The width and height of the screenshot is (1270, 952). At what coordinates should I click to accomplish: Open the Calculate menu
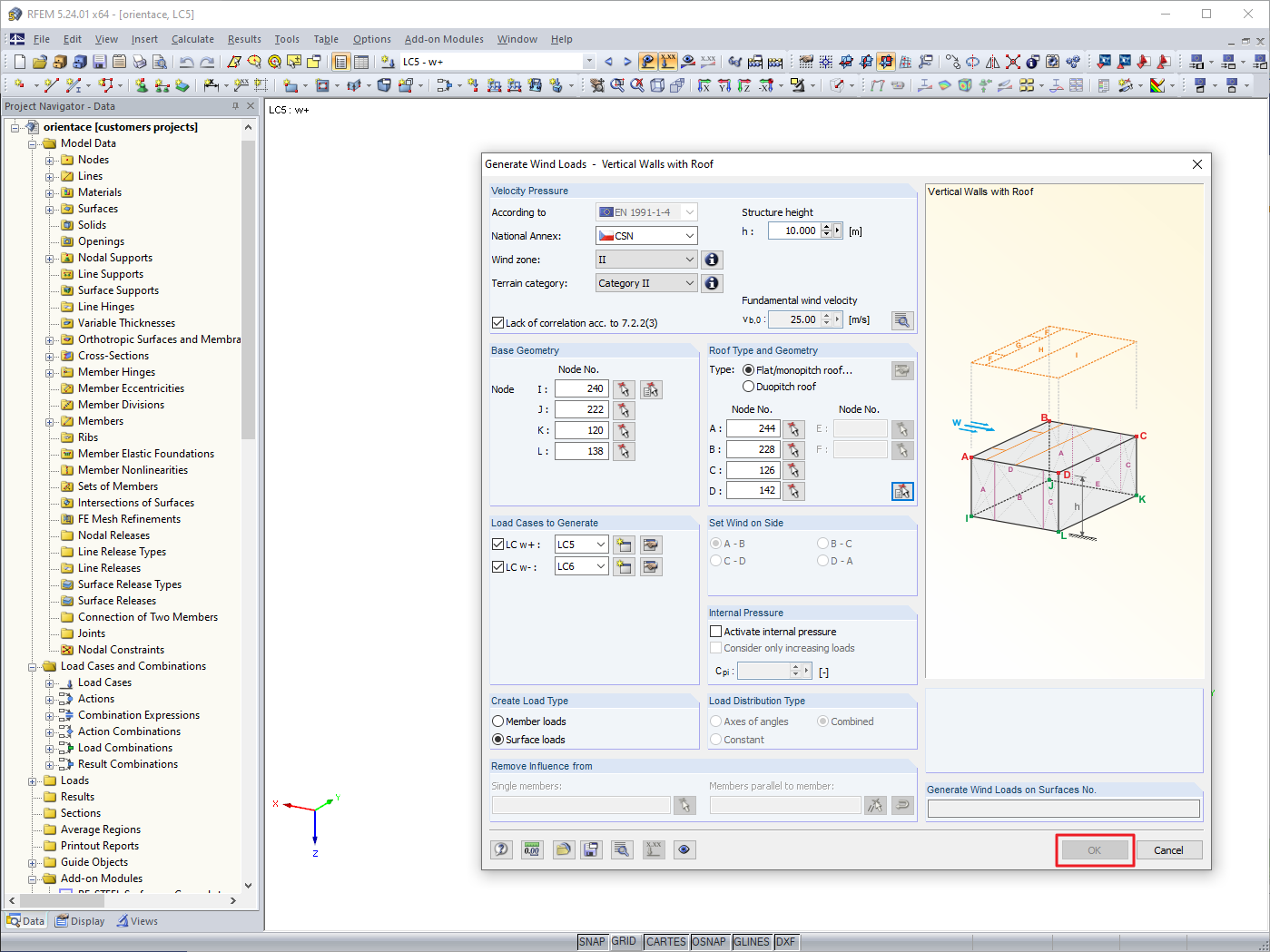pos(192,39)
